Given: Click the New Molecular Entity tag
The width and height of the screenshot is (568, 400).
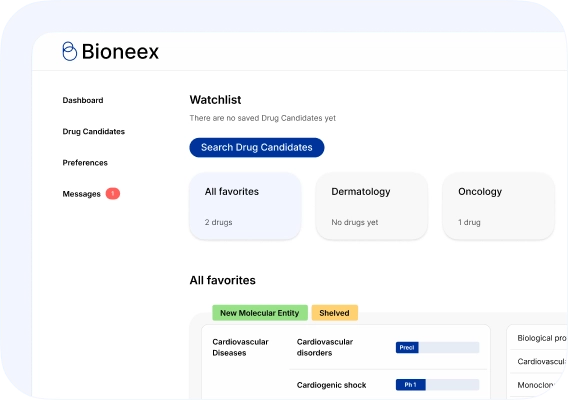Looking at the screenshot, I should 260,313.
